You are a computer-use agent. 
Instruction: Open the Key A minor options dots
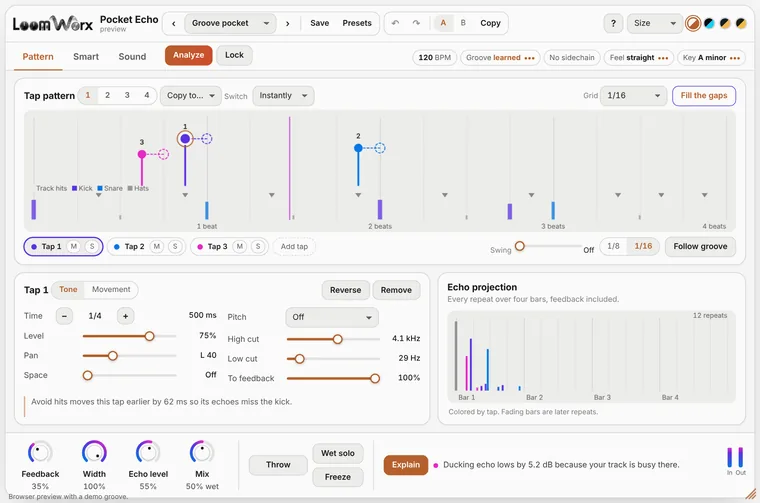click(x=735, y=58)
